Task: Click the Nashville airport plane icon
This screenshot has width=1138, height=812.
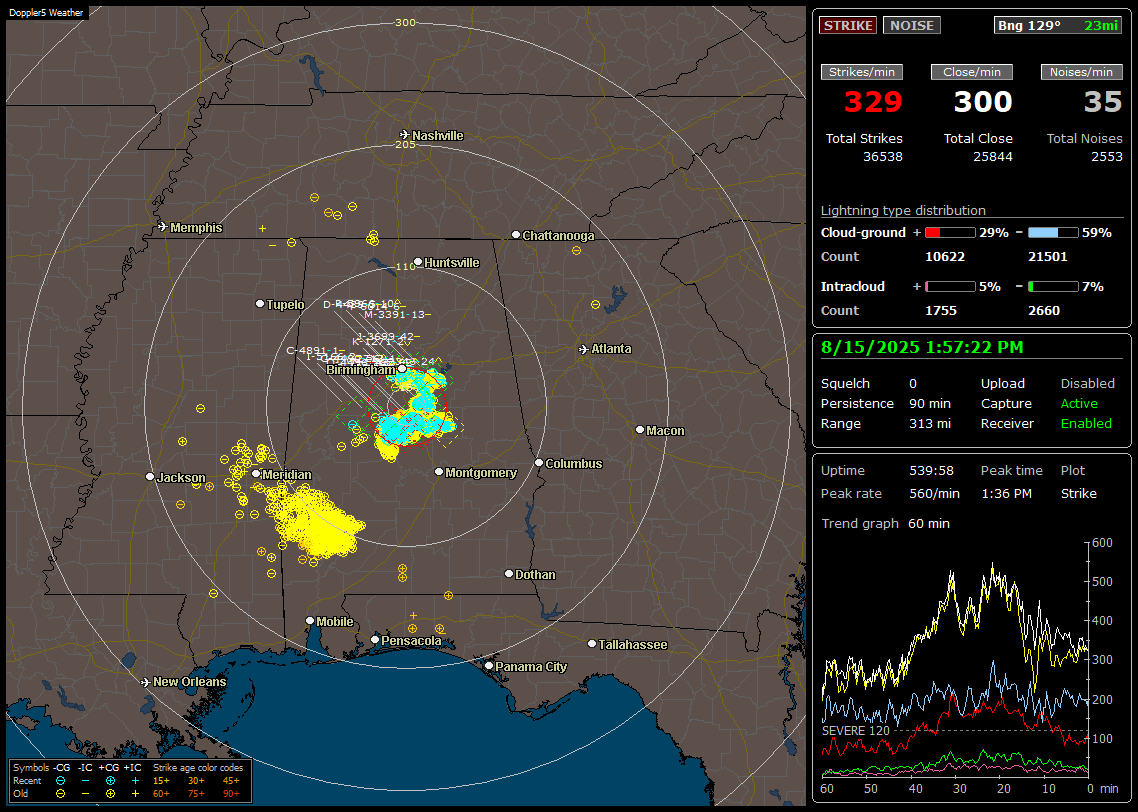Action: pos(404,135)
